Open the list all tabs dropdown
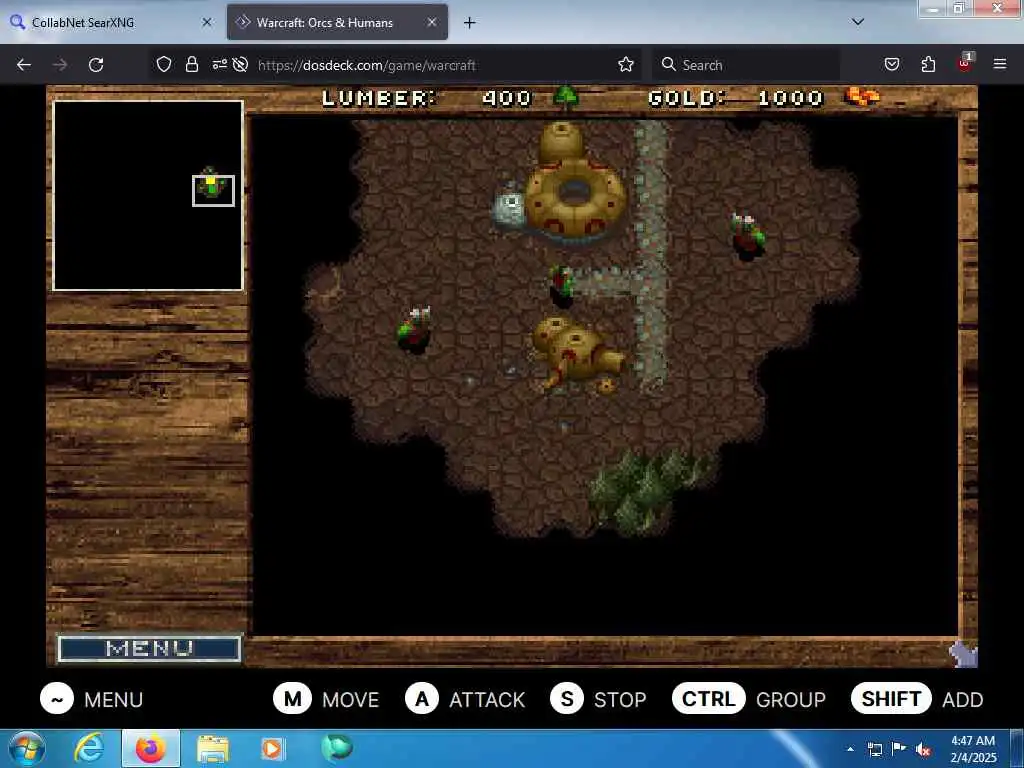This screenshot has height=768, width=1024. pyautogui.click(x=858, y=22)
